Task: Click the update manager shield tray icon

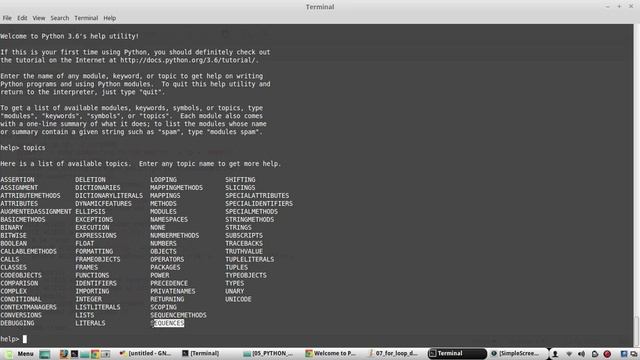Action: (595, 354)
